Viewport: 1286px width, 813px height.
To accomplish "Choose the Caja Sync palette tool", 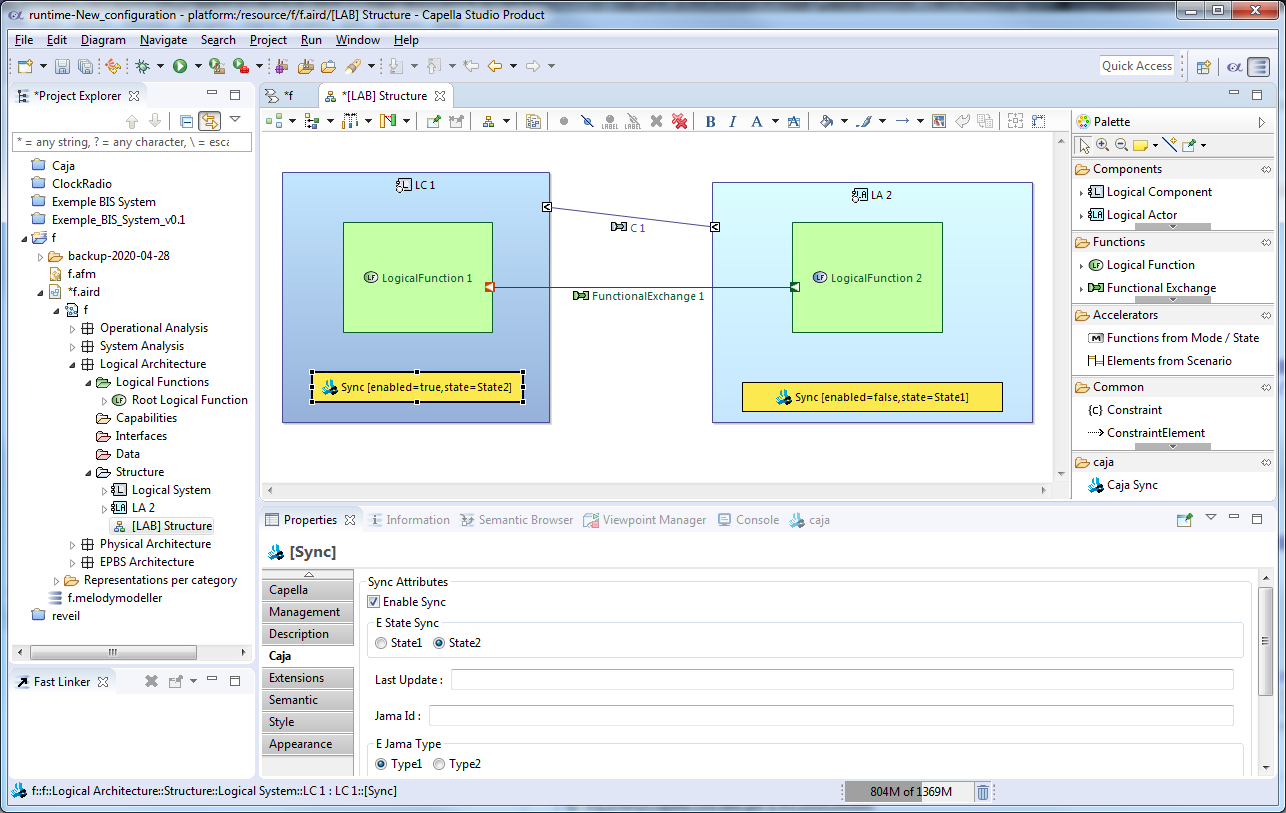I will [x=1122, y=485].
